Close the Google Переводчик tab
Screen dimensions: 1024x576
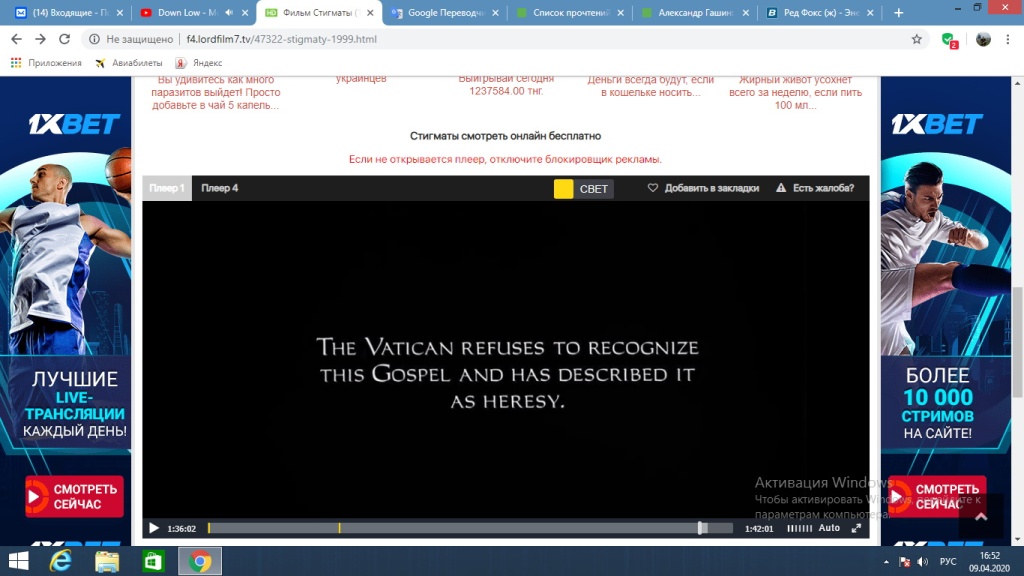click(495, 12)
